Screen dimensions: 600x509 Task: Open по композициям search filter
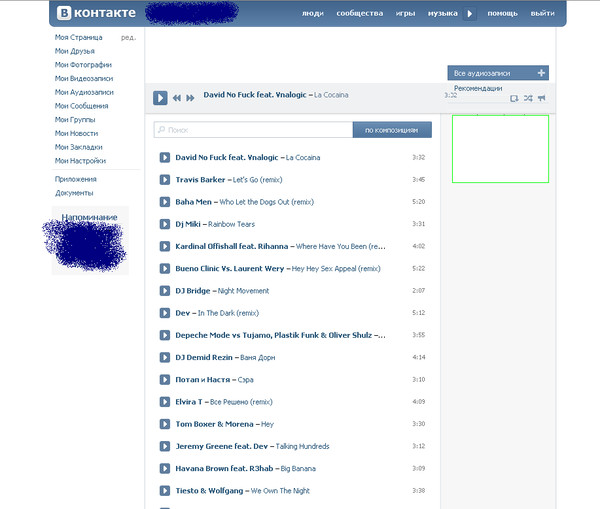coord(392,130)
